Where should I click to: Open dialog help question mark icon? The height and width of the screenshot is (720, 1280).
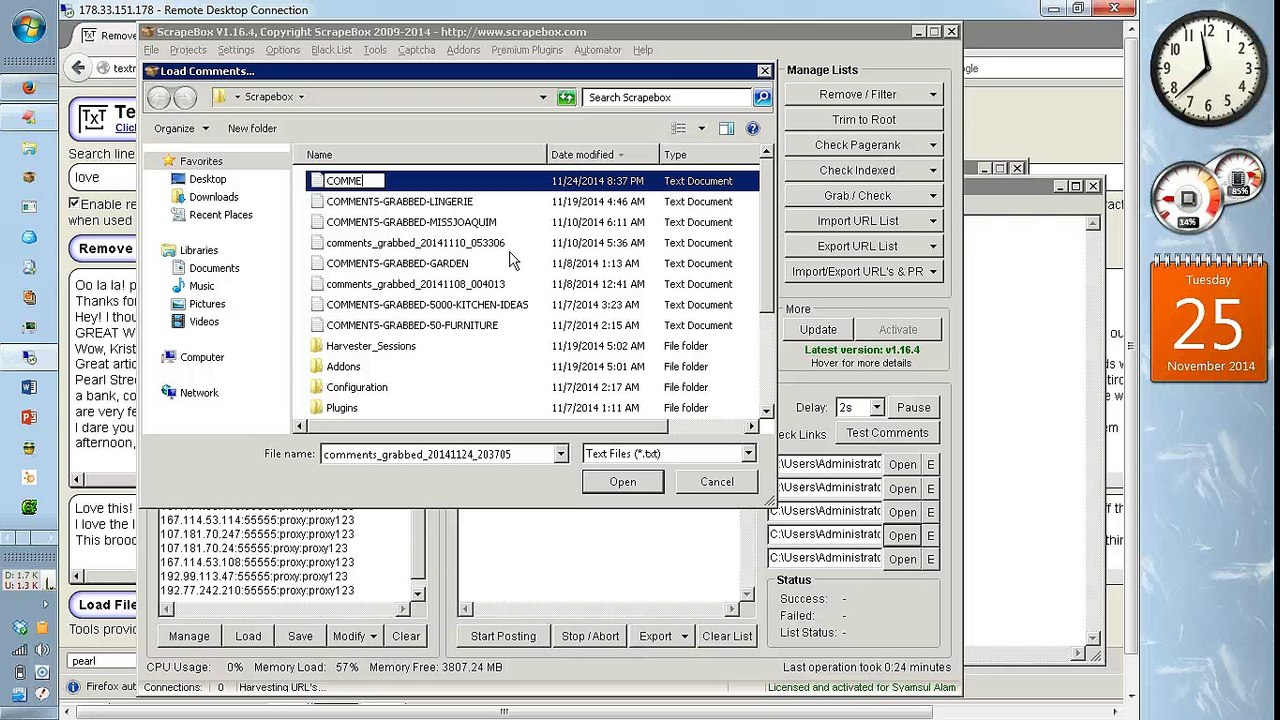tap(753, 128)
